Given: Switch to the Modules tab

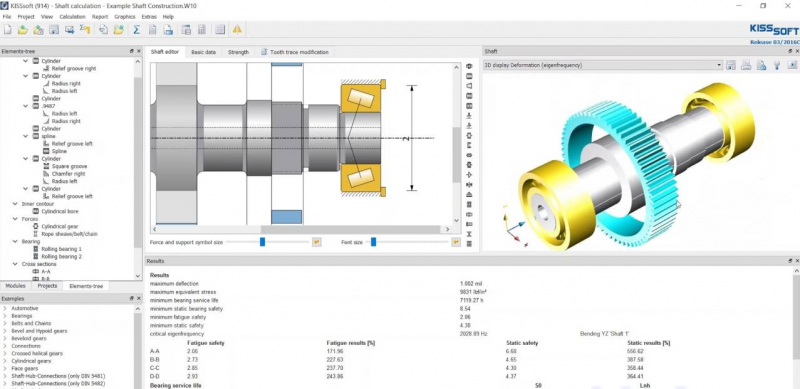Looking at the screenshot, I should coord(15,286).
